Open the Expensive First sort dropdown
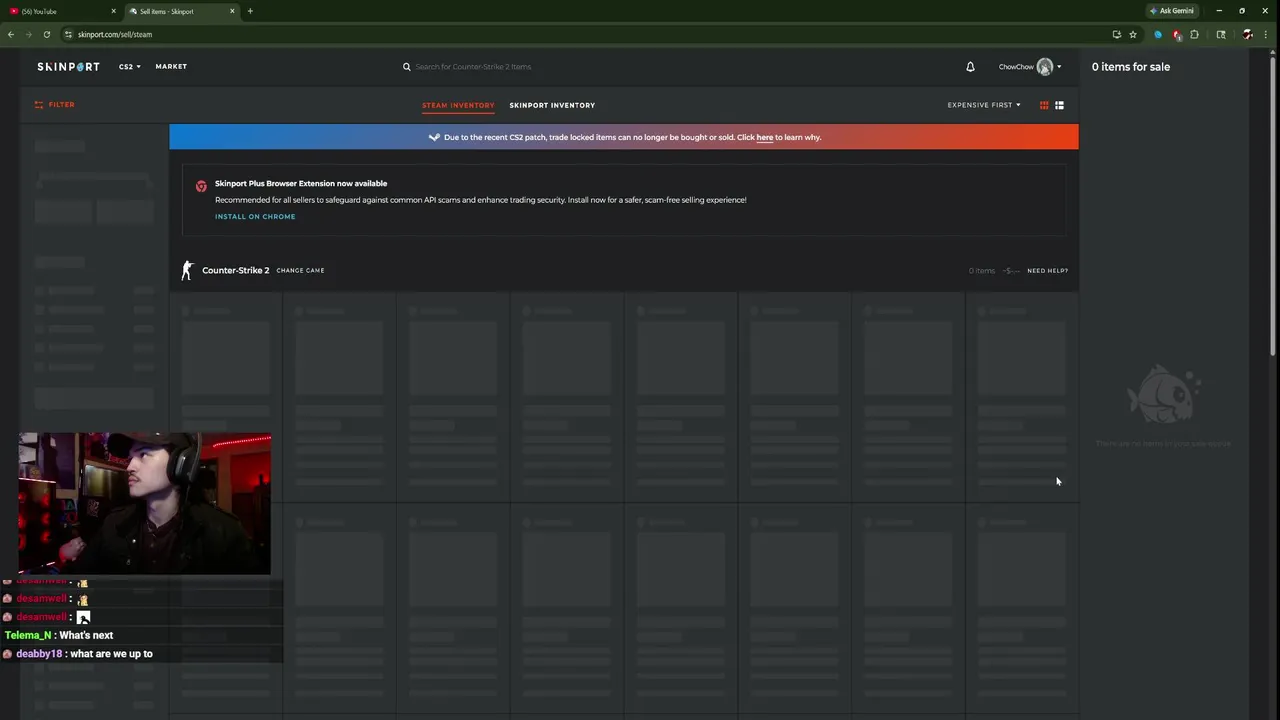 coord(984,105)
